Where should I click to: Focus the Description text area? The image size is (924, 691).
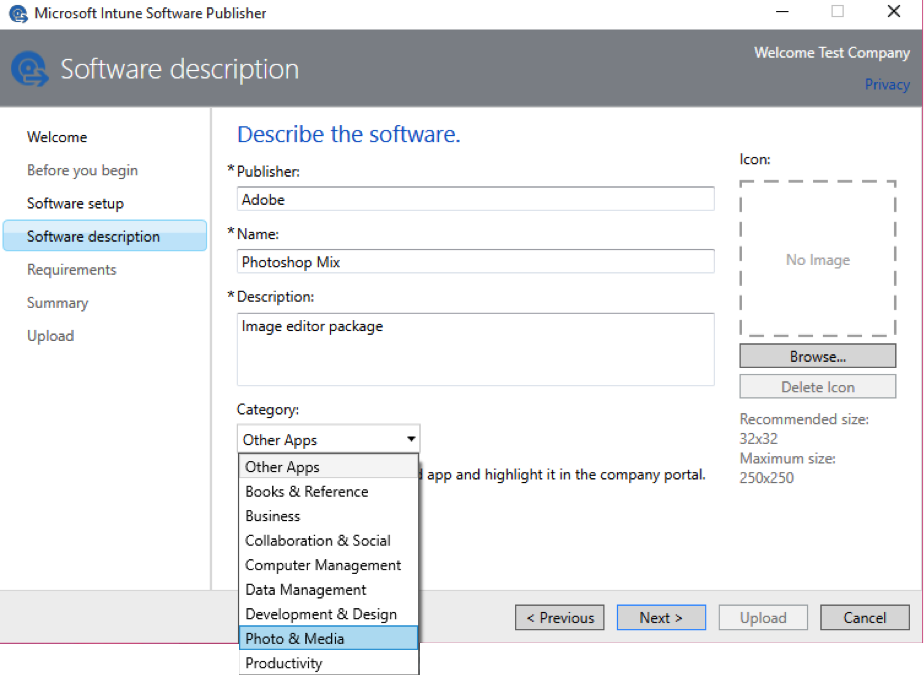[475, 349]
